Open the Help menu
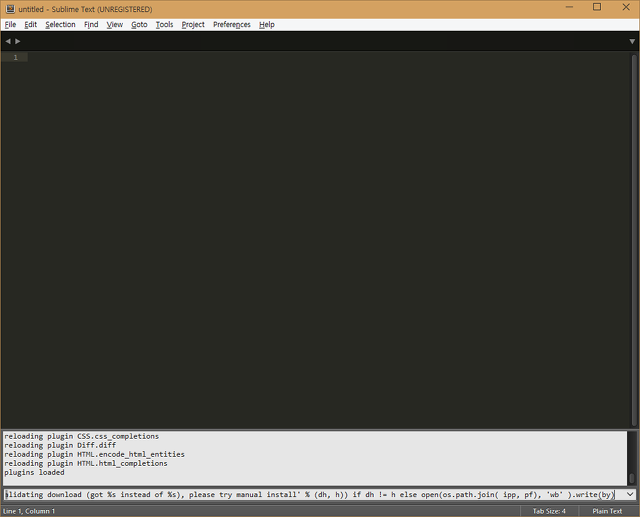 pyautogui.click(x=267, y=24)
